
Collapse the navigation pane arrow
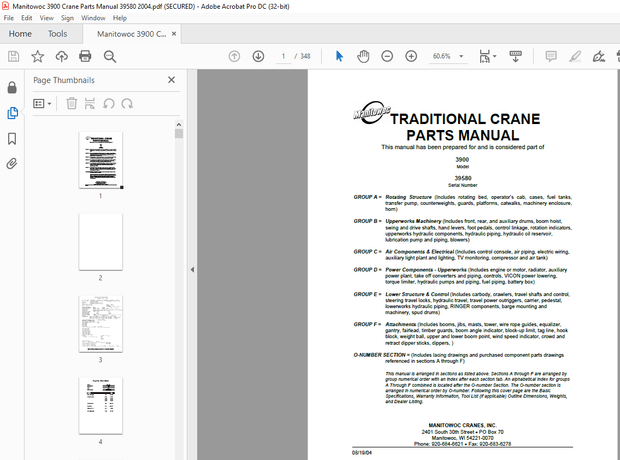[x=192, y=270]
